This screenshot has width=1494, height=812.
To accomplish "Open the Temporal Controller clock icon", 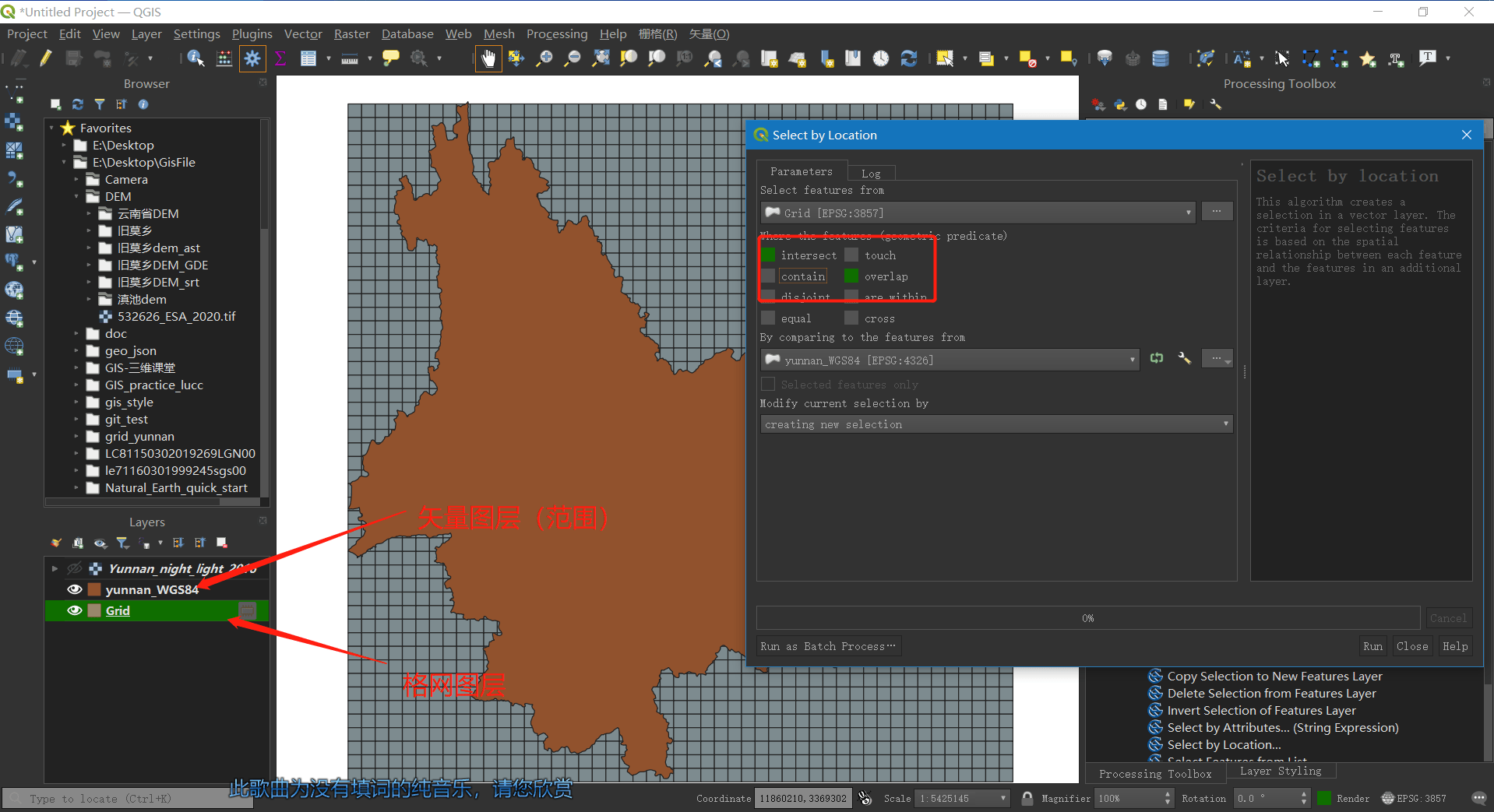I will 881,58.
